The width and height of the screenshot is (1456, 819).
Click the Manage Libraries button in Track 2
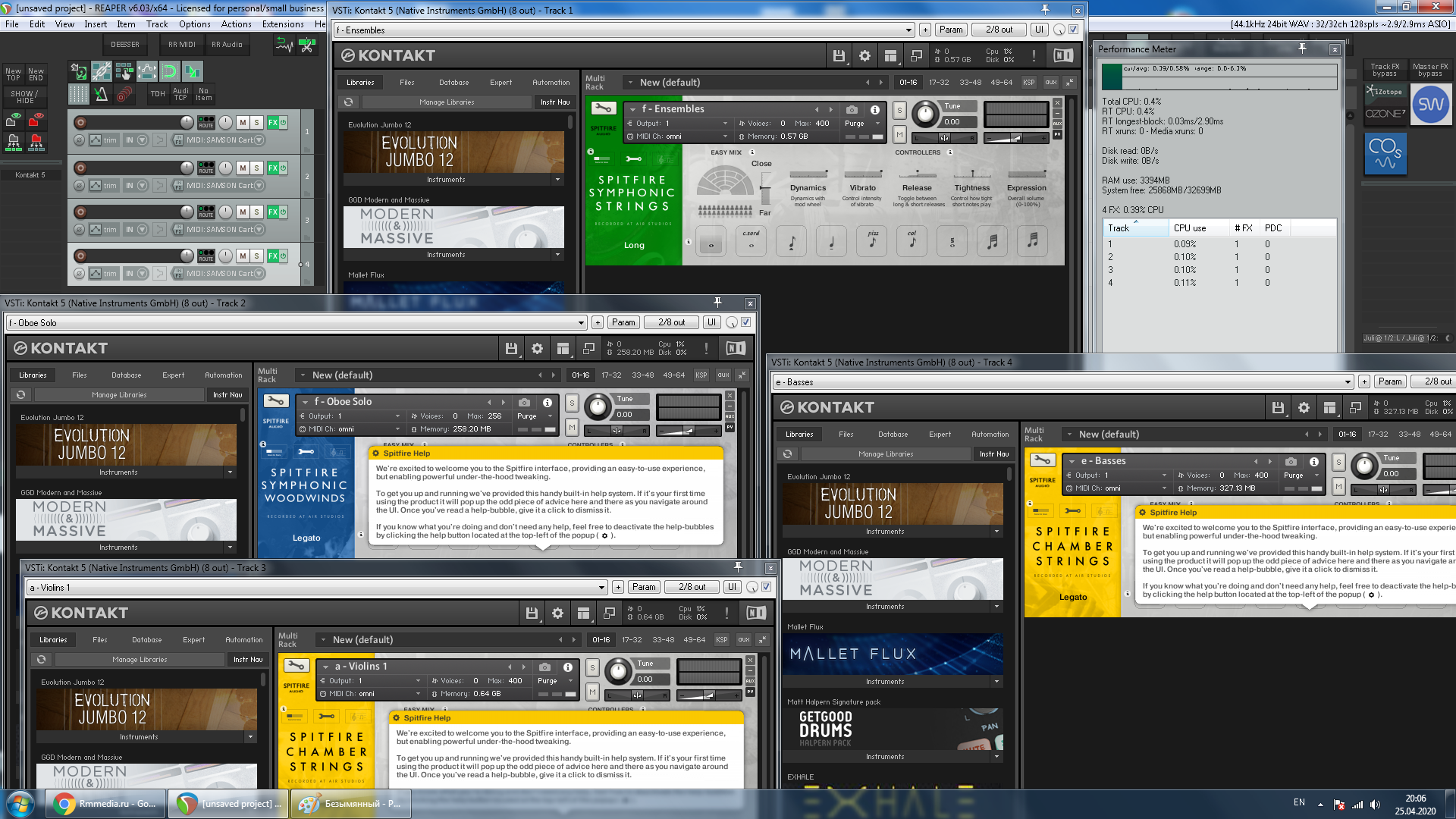tap(119, 394)
